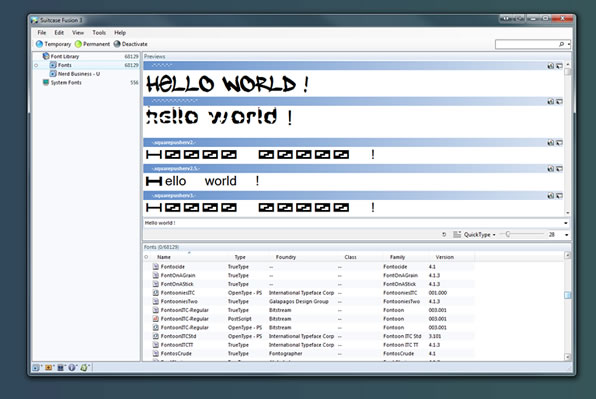Image resolution: width=596 pixels, height=399 pixels.
Task: Click the blue Temporary activation button
Action: 53,44
